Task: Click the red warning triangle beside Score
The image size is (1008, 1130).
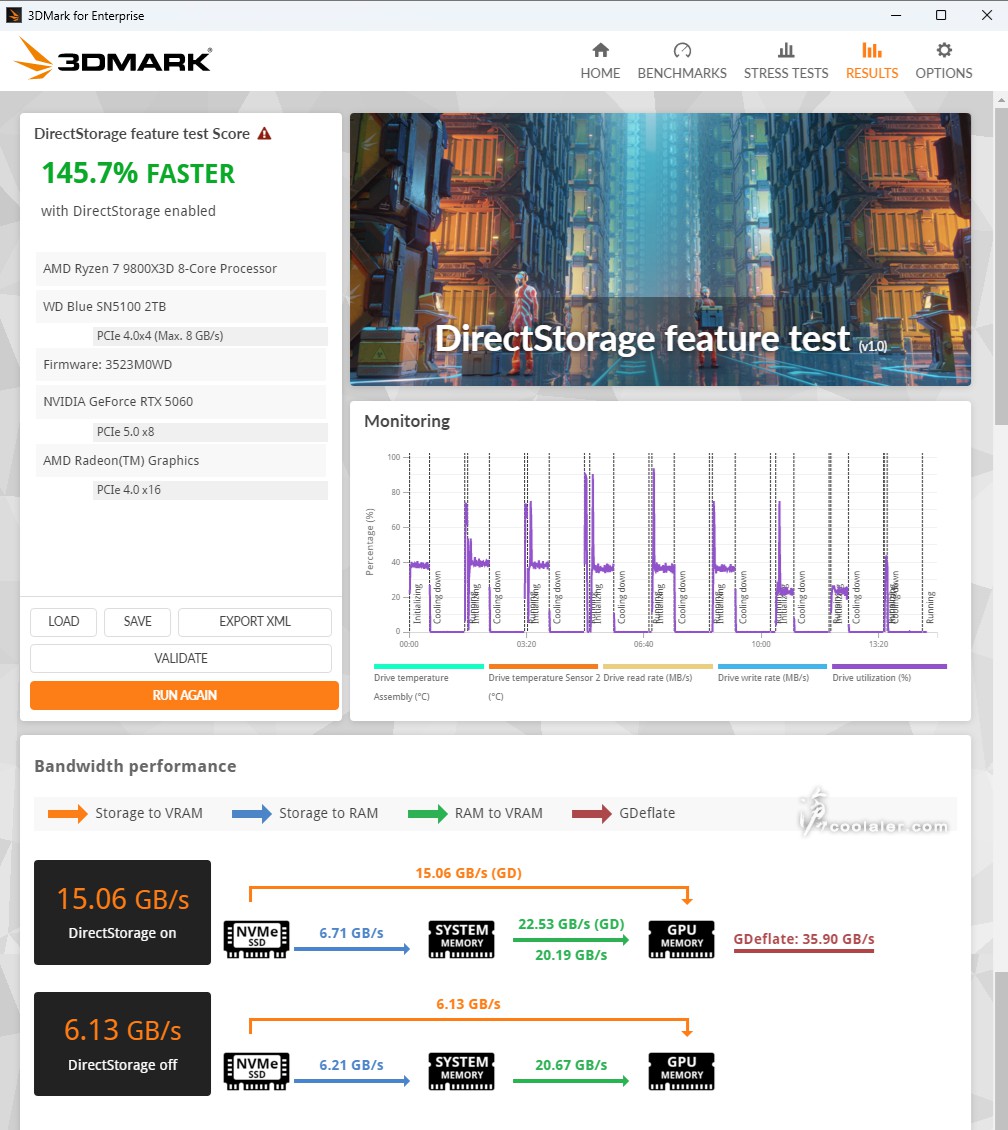Action: click(264, 133)
